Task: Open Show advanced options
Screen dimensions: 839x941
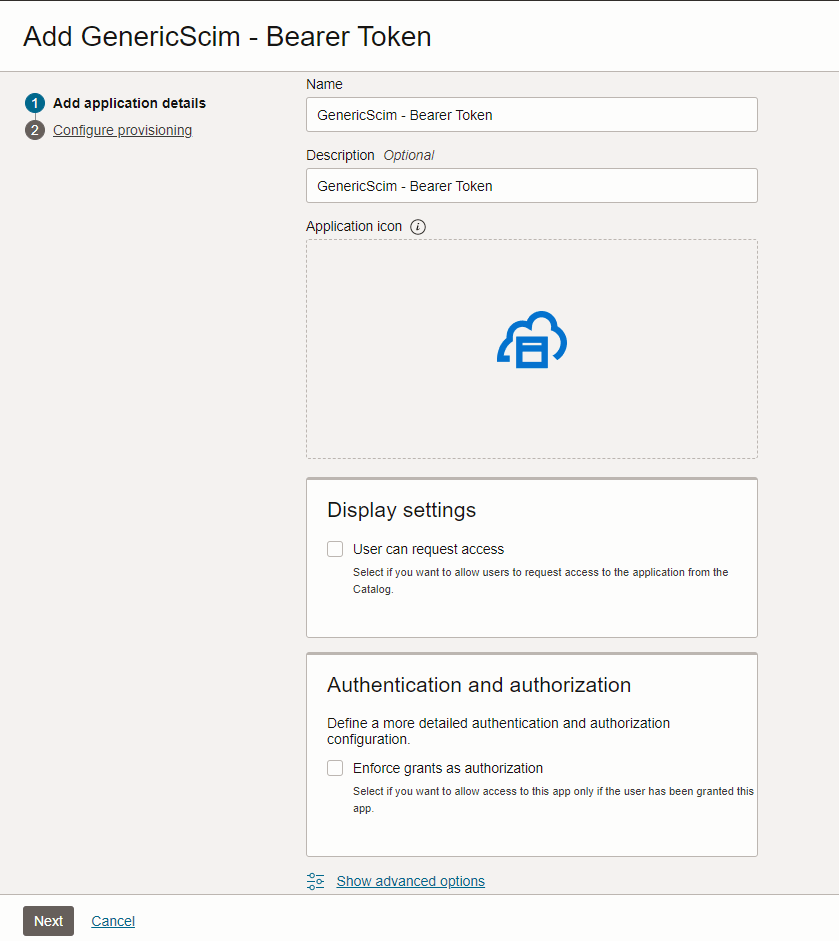Action: (x=410, y=881)
